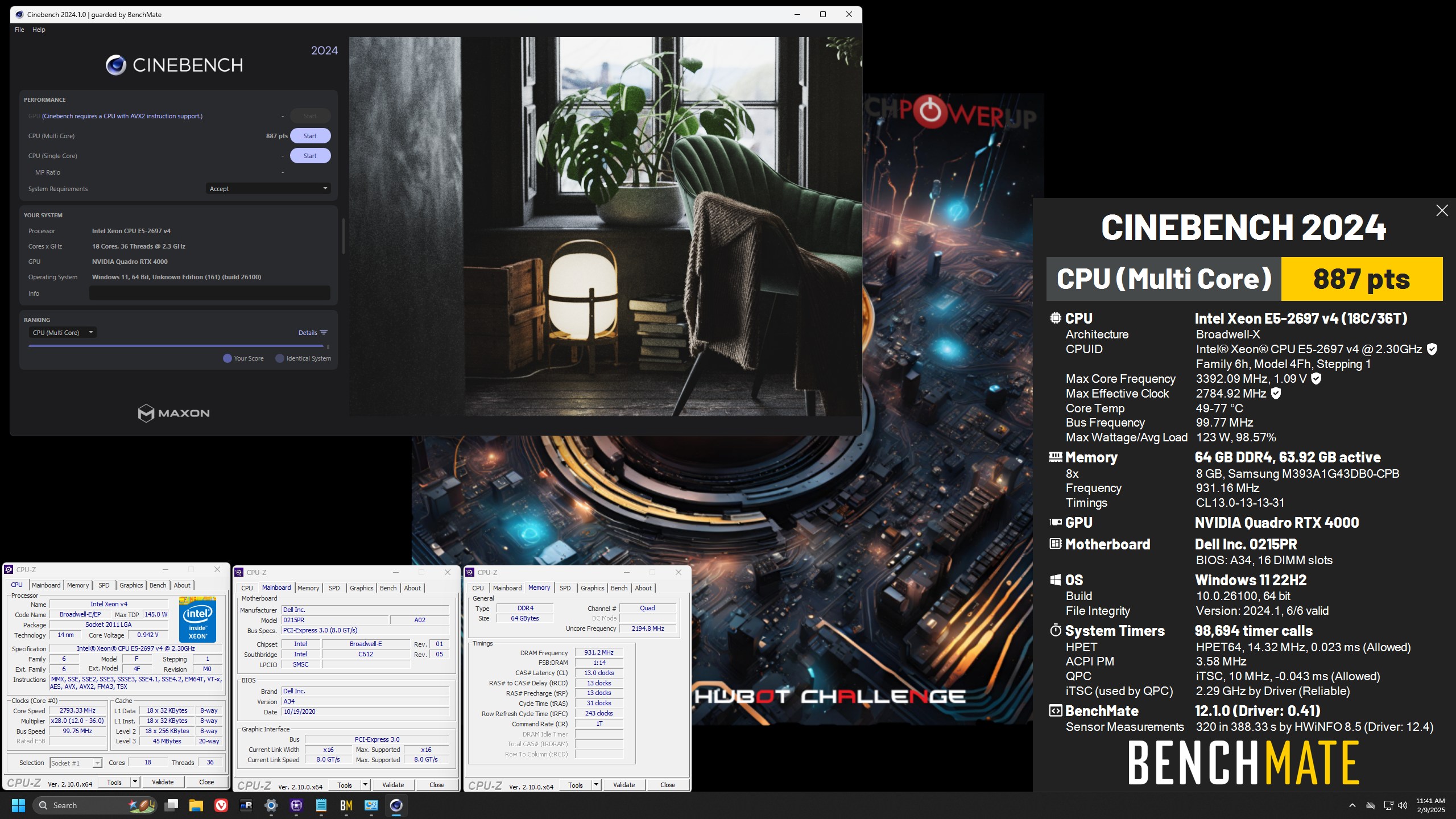Start the CPU (Multi Core) benchmark

(310, 136)
